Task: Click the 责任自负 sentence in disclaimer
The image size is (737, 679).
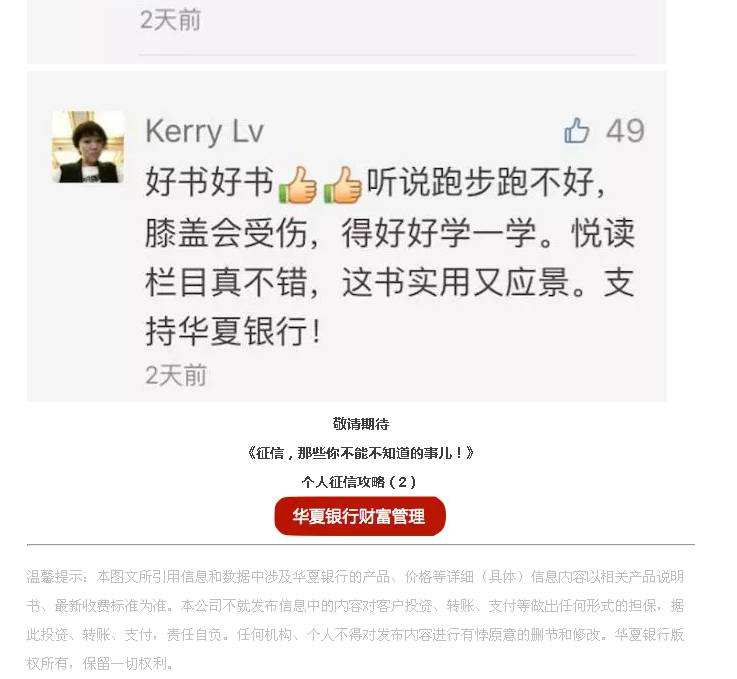Action: [194, 635]
